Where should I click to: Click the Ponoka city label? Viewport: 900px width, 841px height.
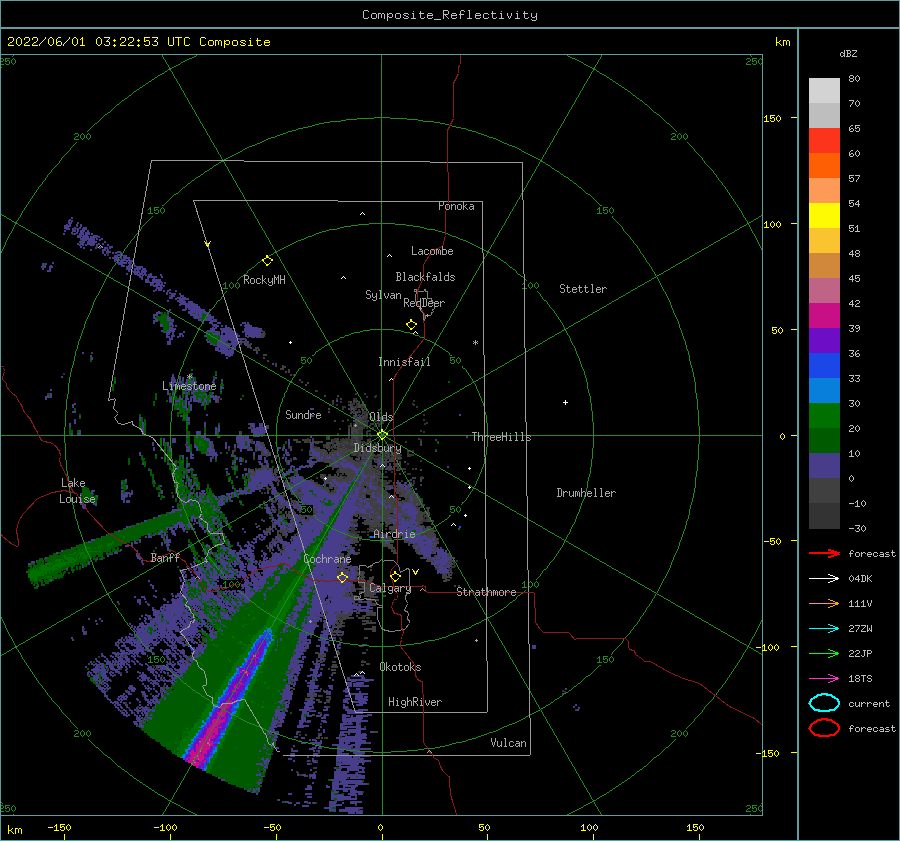(456, 206)
